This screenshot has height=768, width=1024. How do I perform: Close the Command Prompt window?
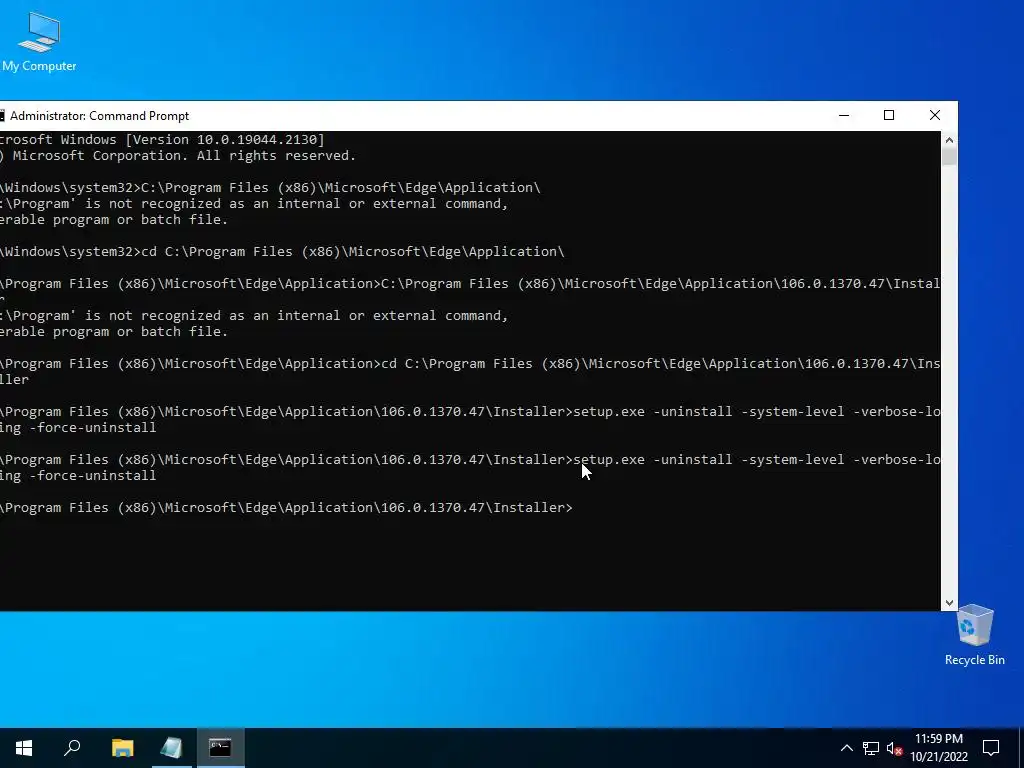(x=935, y=116)
